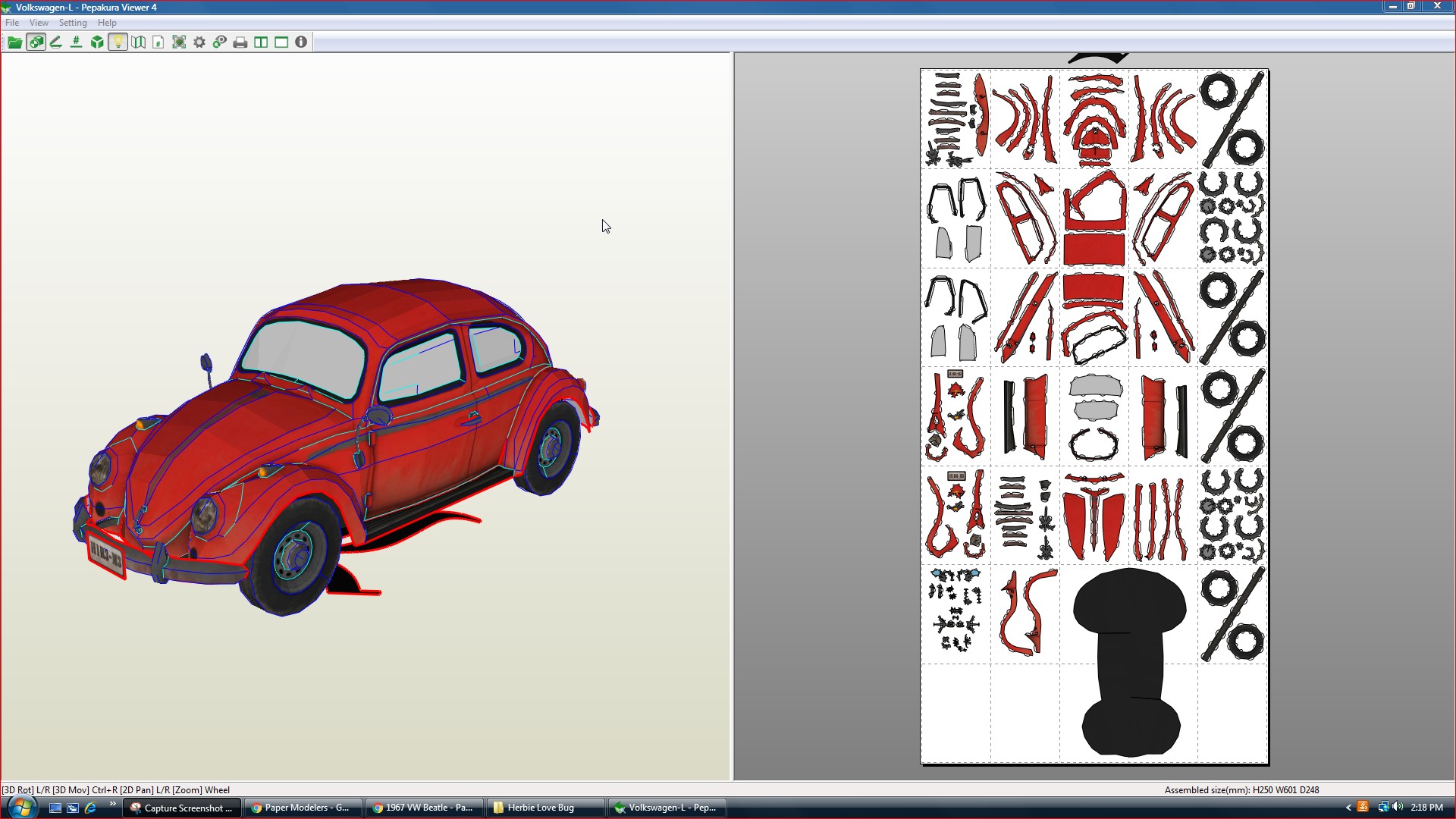1456x819 pixels.
Task: Launch Internet Explorer from quick launch
Action: coord(90,808)
